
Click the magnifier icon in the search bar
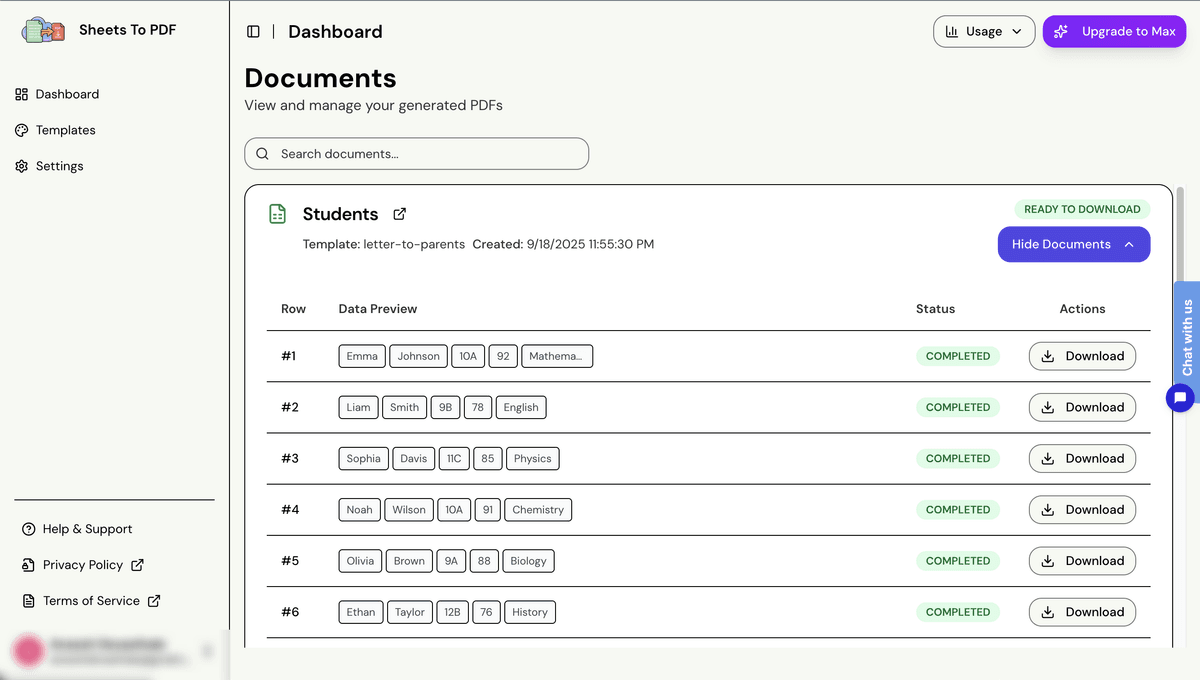pyautogui.click(x=262, y=153)
